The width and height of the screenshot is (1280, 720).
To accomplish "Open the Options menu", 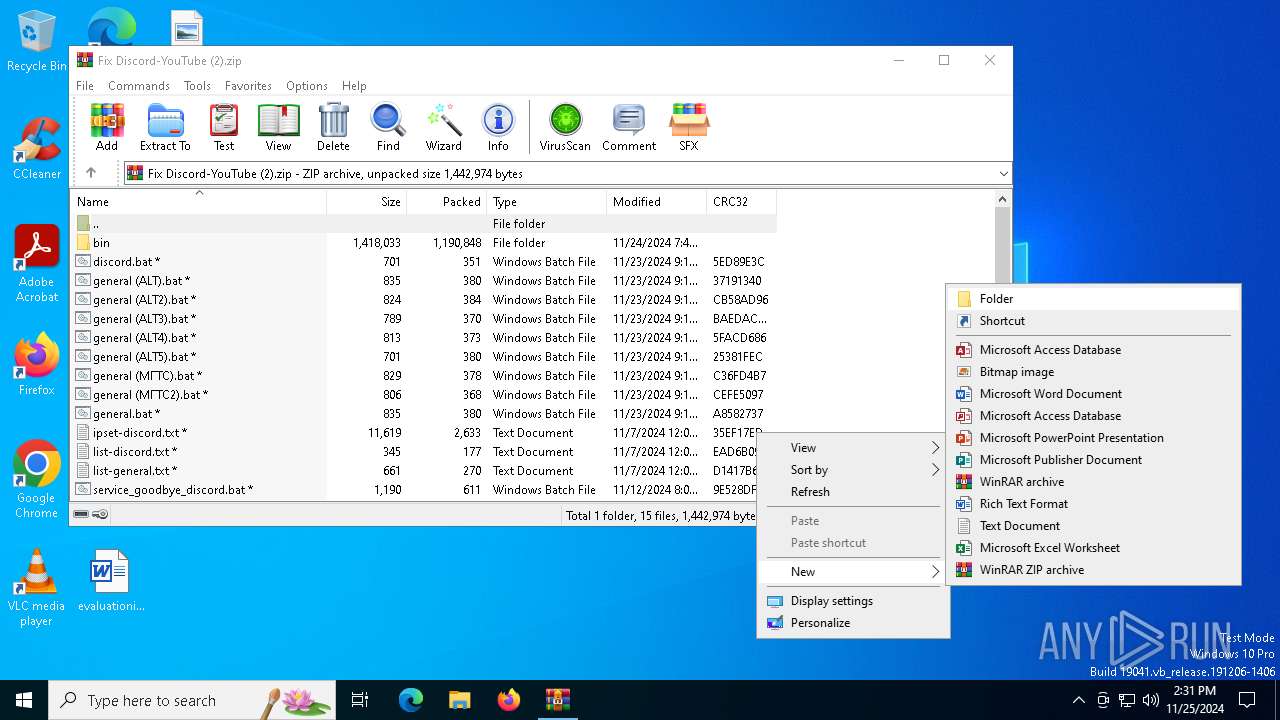I will 307,86.
